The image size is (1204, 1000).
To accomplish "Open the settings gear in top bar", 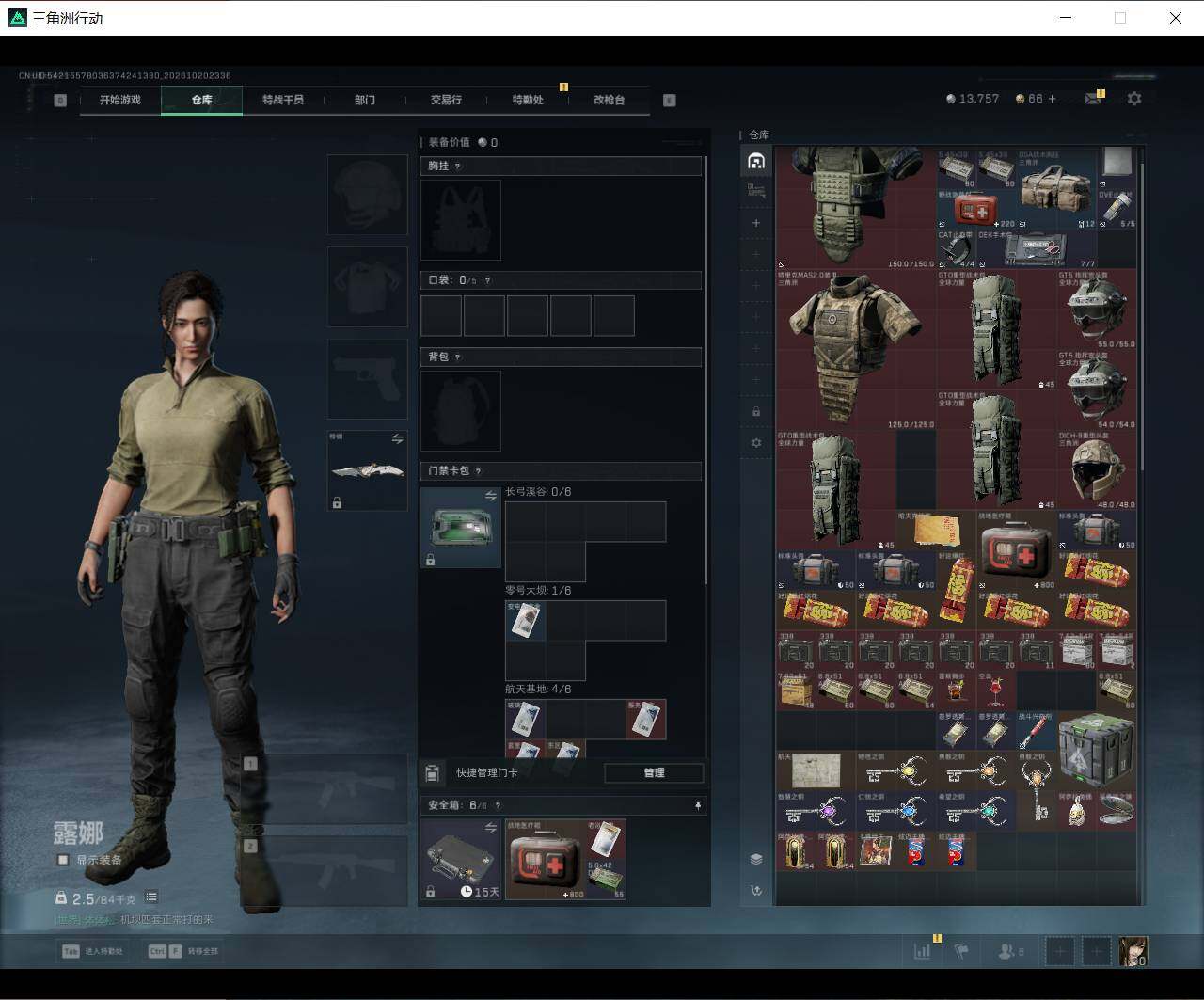I will [x=1134, y=98].
